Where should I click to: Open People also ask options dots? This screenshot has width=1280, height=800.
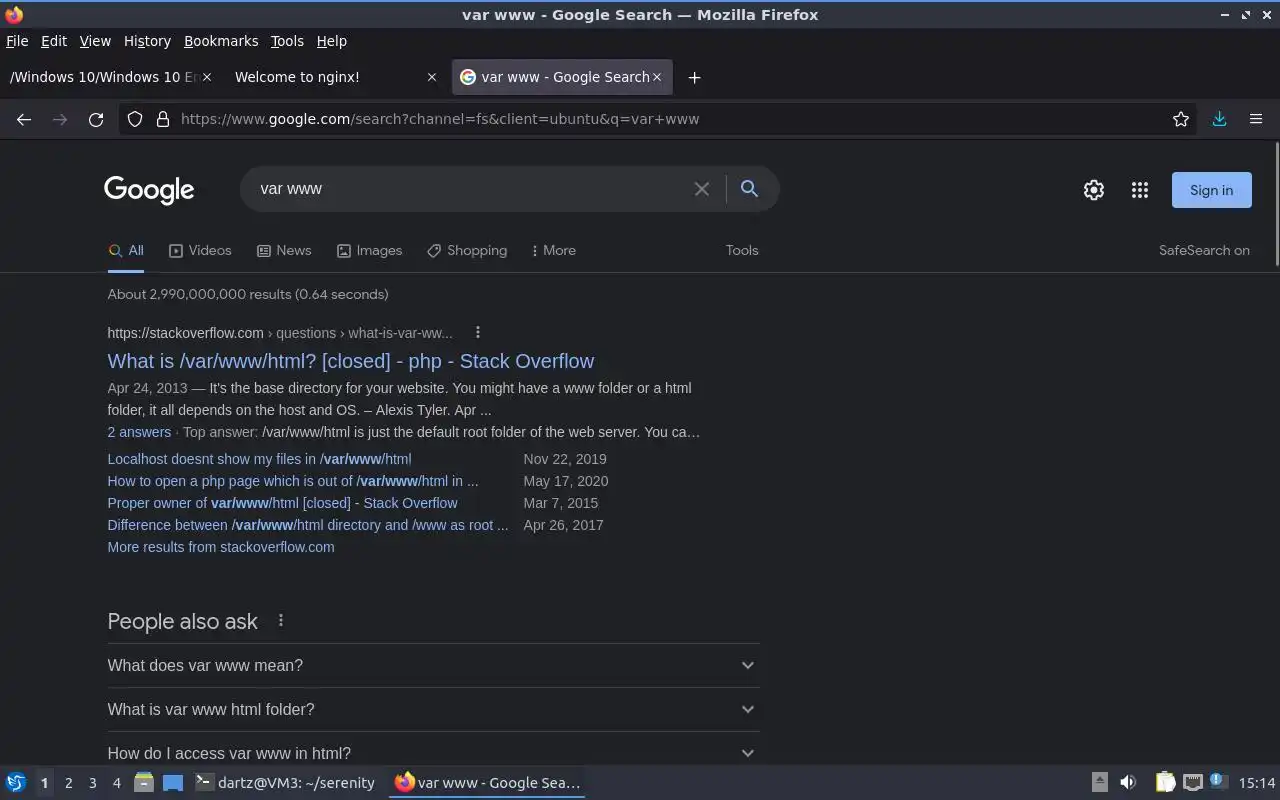(x=281, y=621)
